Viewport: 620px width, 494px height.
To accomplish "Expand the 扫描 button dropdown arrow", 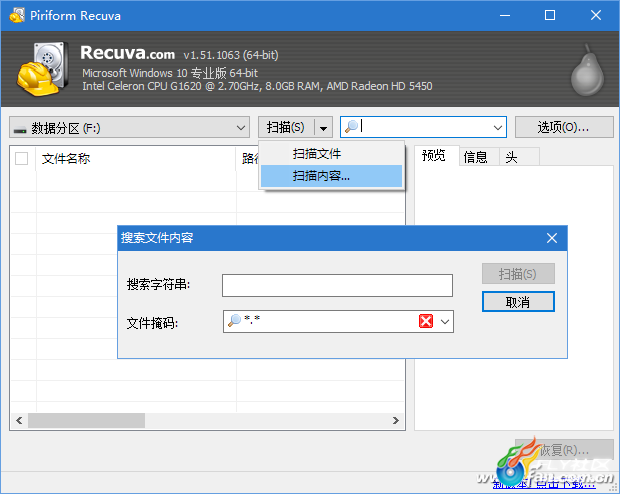I will pos(323,128).
